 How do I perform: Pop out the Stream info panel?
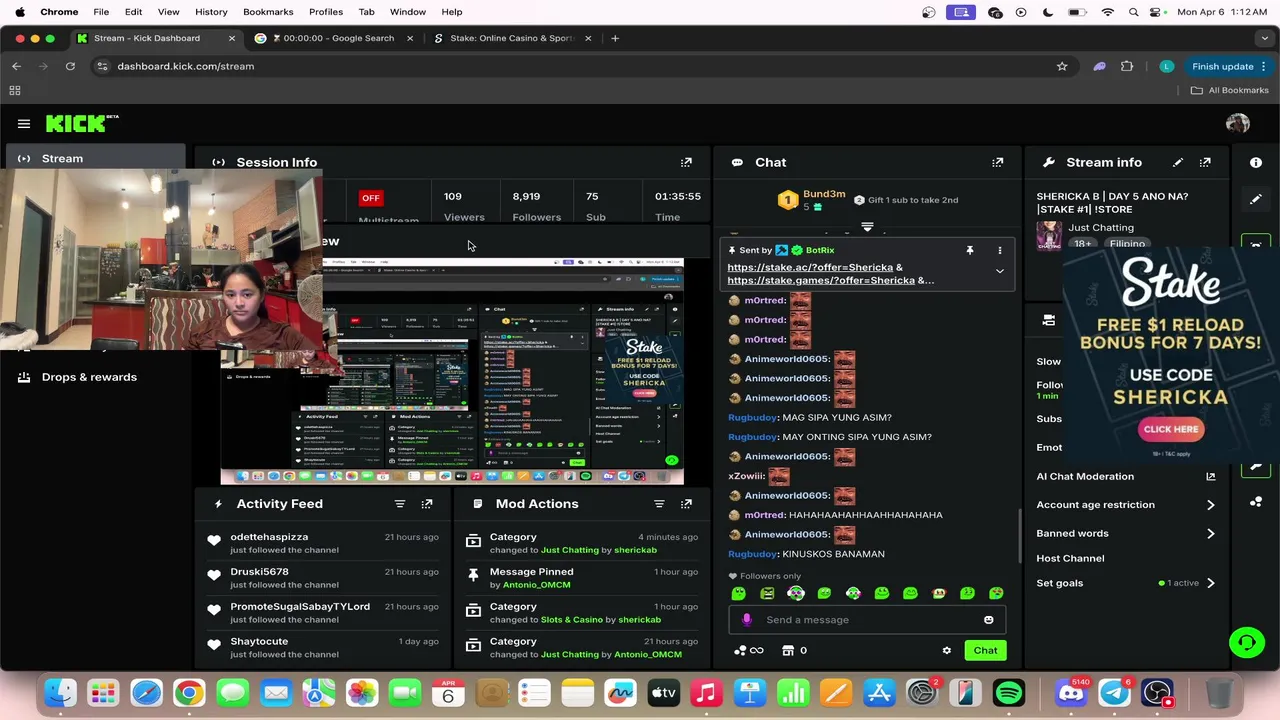1205,162
